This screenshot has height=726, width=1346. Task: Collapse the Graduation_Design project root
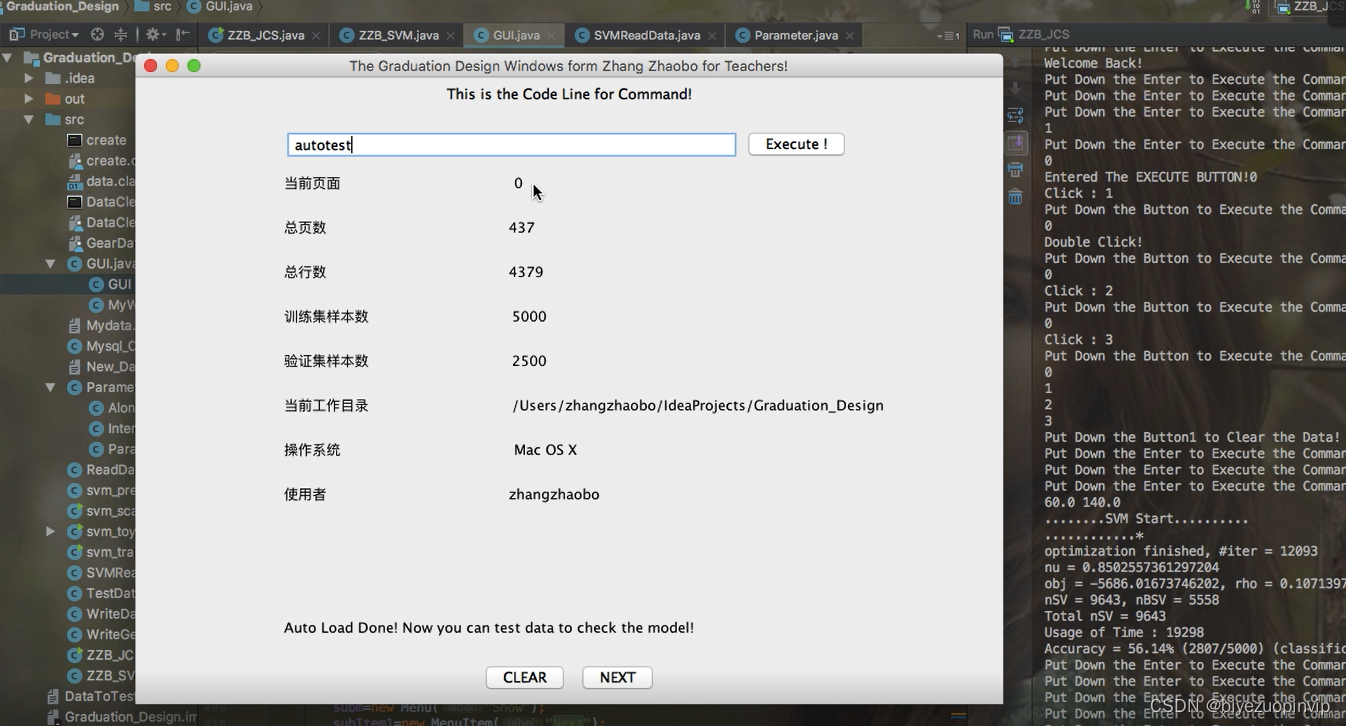click(x=8, y=58)
